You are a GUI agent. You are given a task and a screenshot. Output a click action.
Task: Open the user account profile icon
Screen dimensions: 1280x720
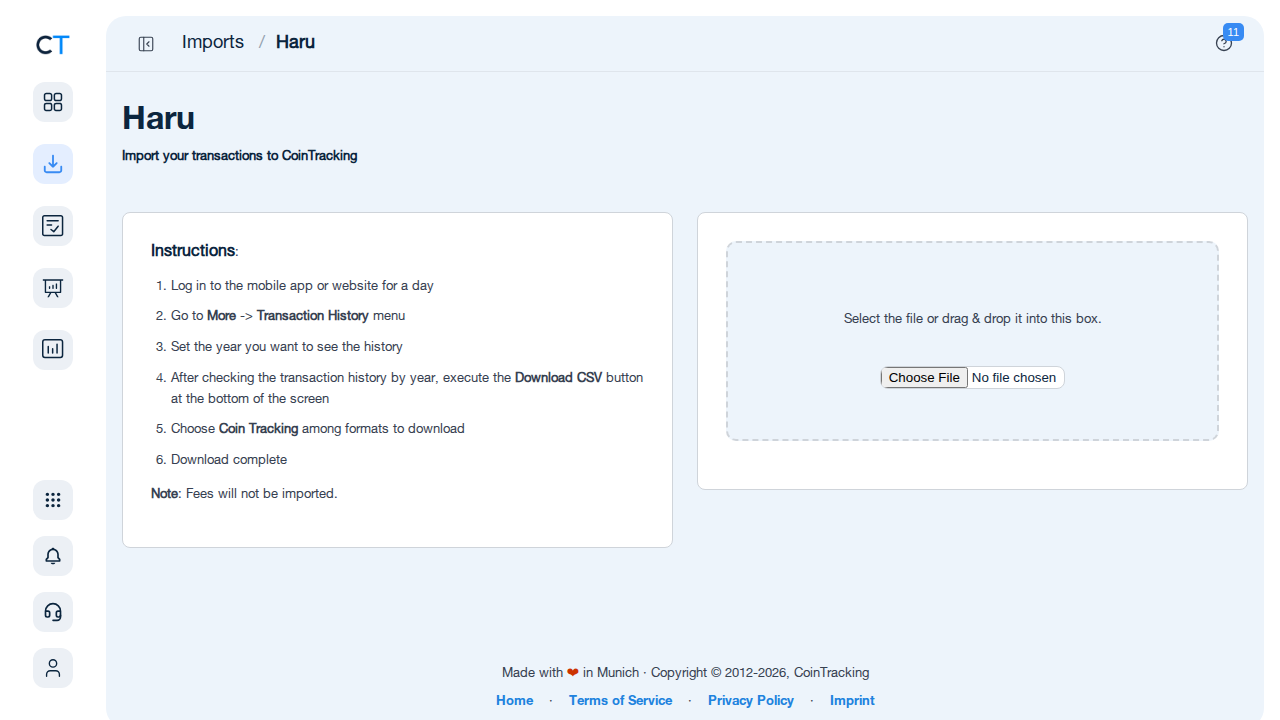pos(53,668)
